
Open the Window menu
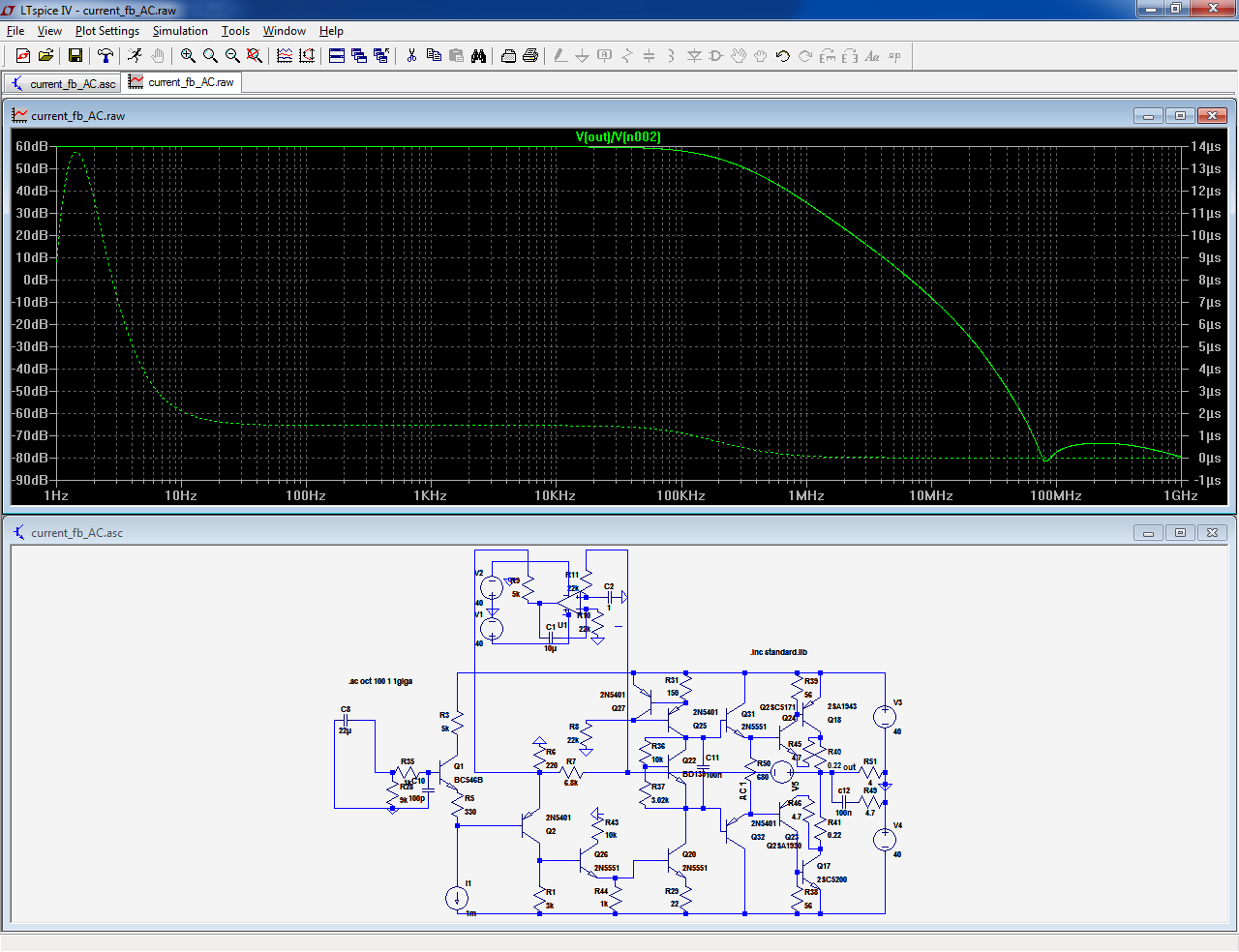(285, 31)
